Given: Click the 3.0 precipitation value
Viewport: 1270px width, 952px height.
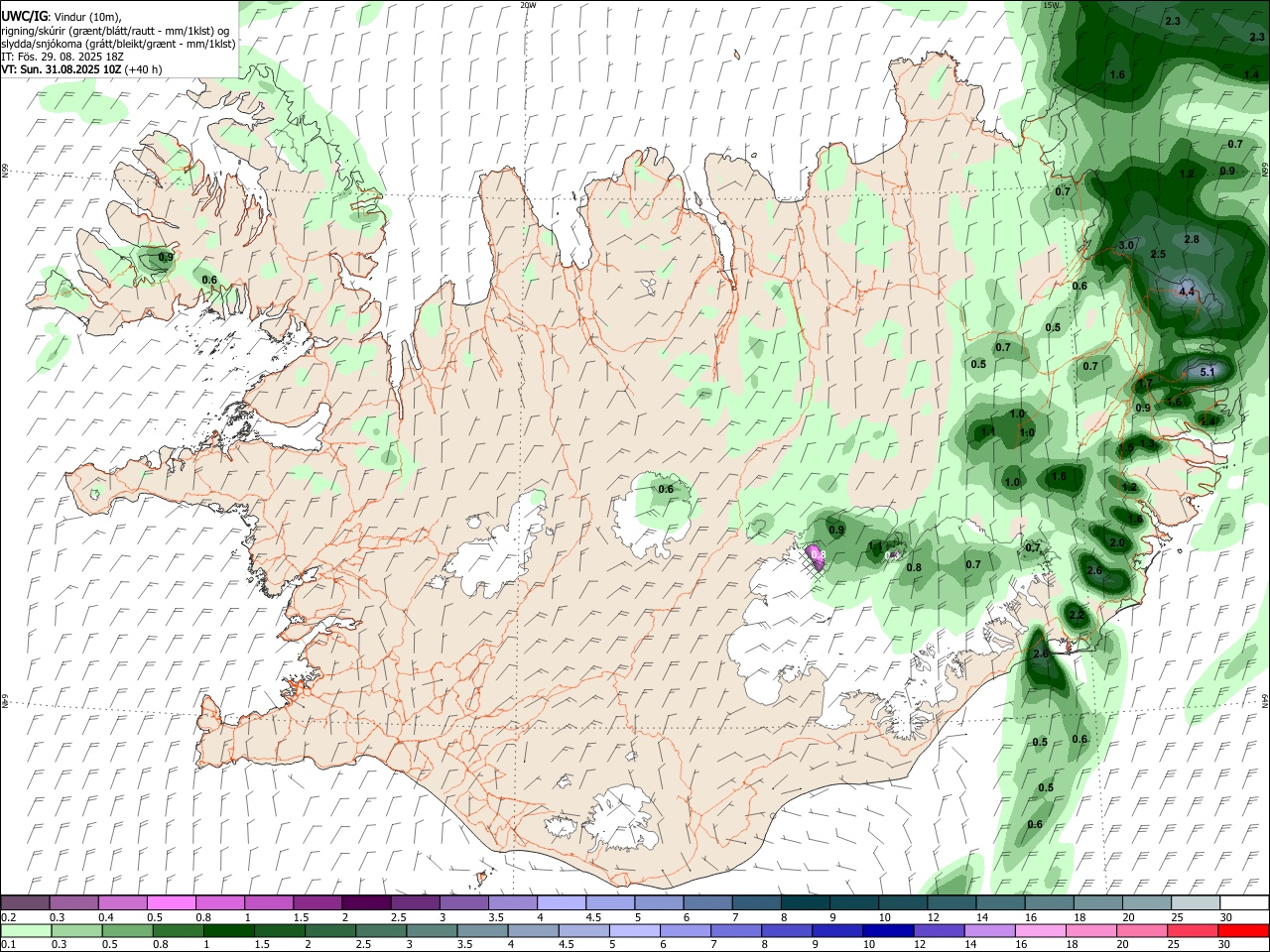Looking at the screenshot, I should [1126, 245].
